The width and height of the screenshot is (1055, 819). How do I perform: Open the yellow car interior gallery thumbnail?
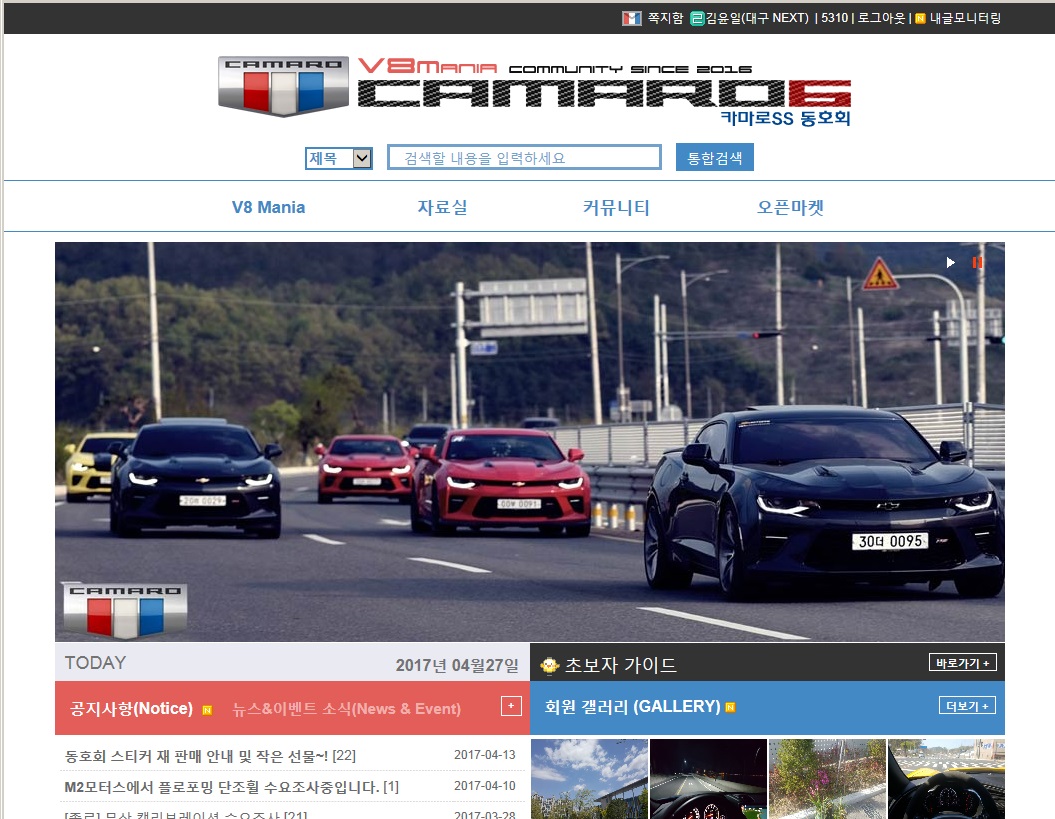[x=947, y=779]
